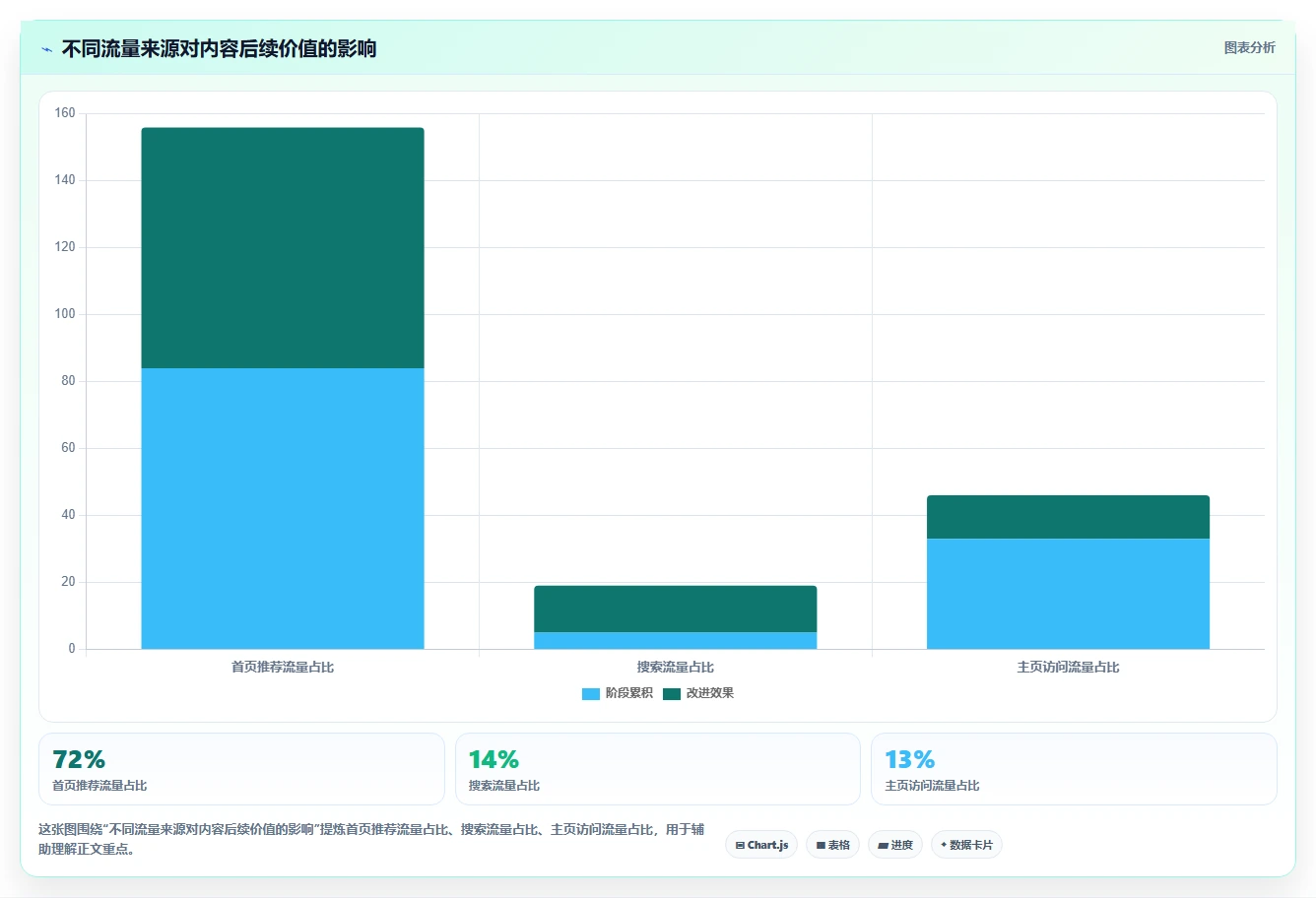1316x898 pixels.
Task: Click the 这张图围绕 description paragraph
Action: [x=371, y=839]
